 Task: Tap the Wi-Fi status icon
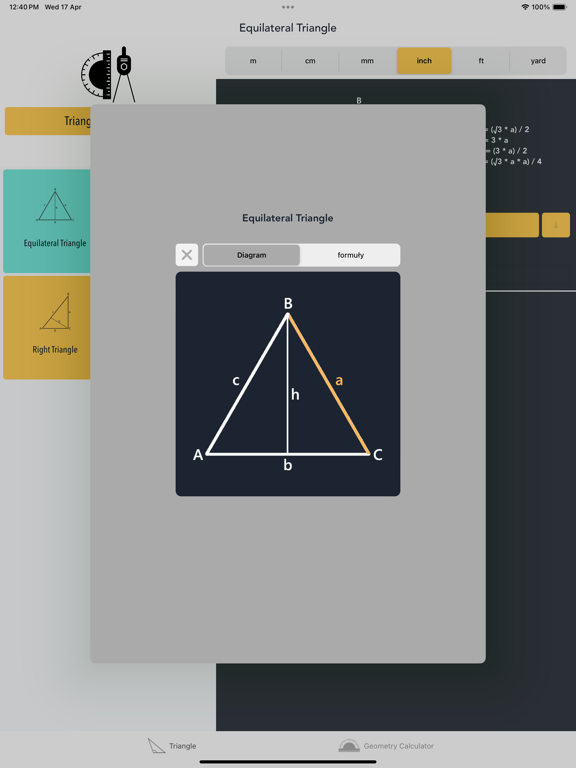(525, 7)
